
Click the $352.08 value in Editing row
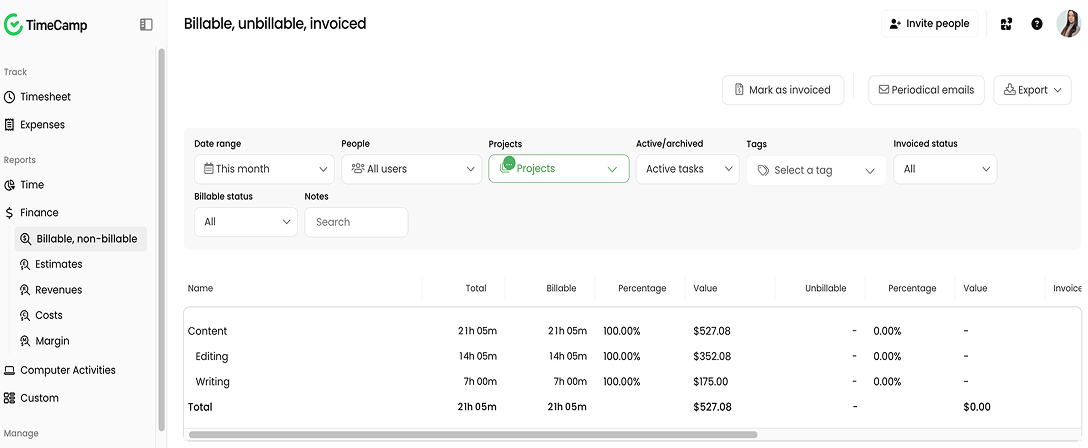coord(712,356)
